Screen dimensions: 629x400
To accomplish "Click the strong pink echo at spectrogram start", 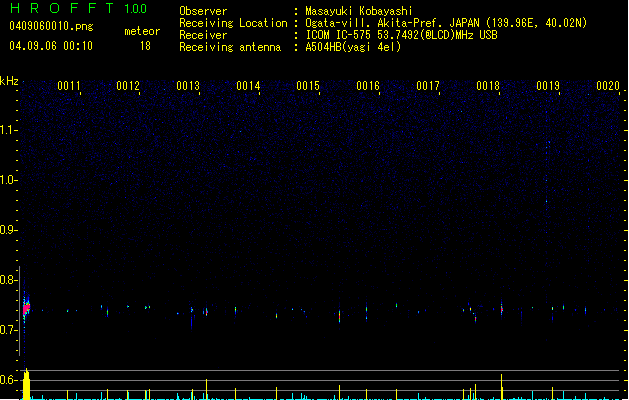I will pos(26,309).
